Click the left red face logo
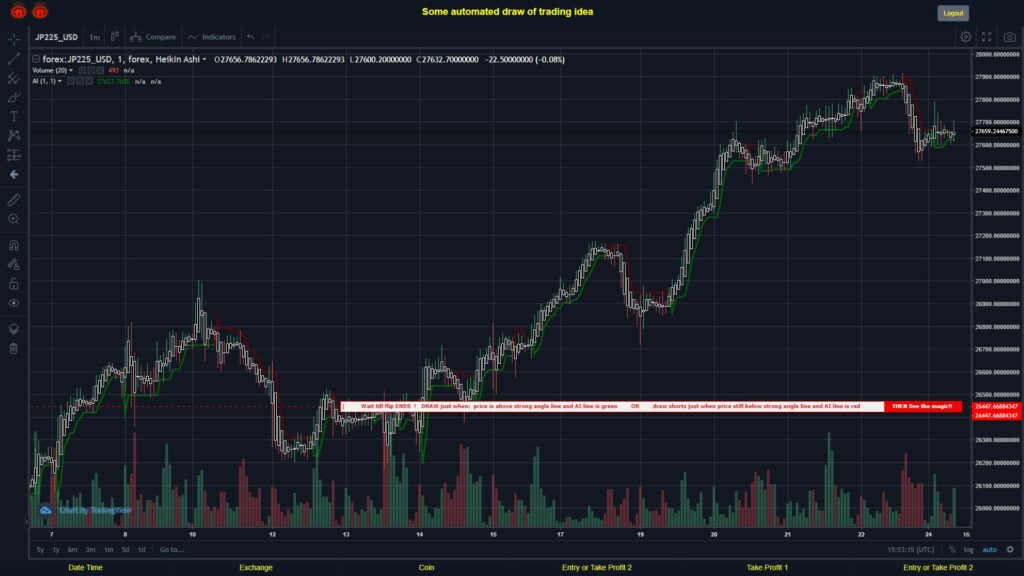The height and width of the screenshot is (576, 1024). (x=18, y=11)
